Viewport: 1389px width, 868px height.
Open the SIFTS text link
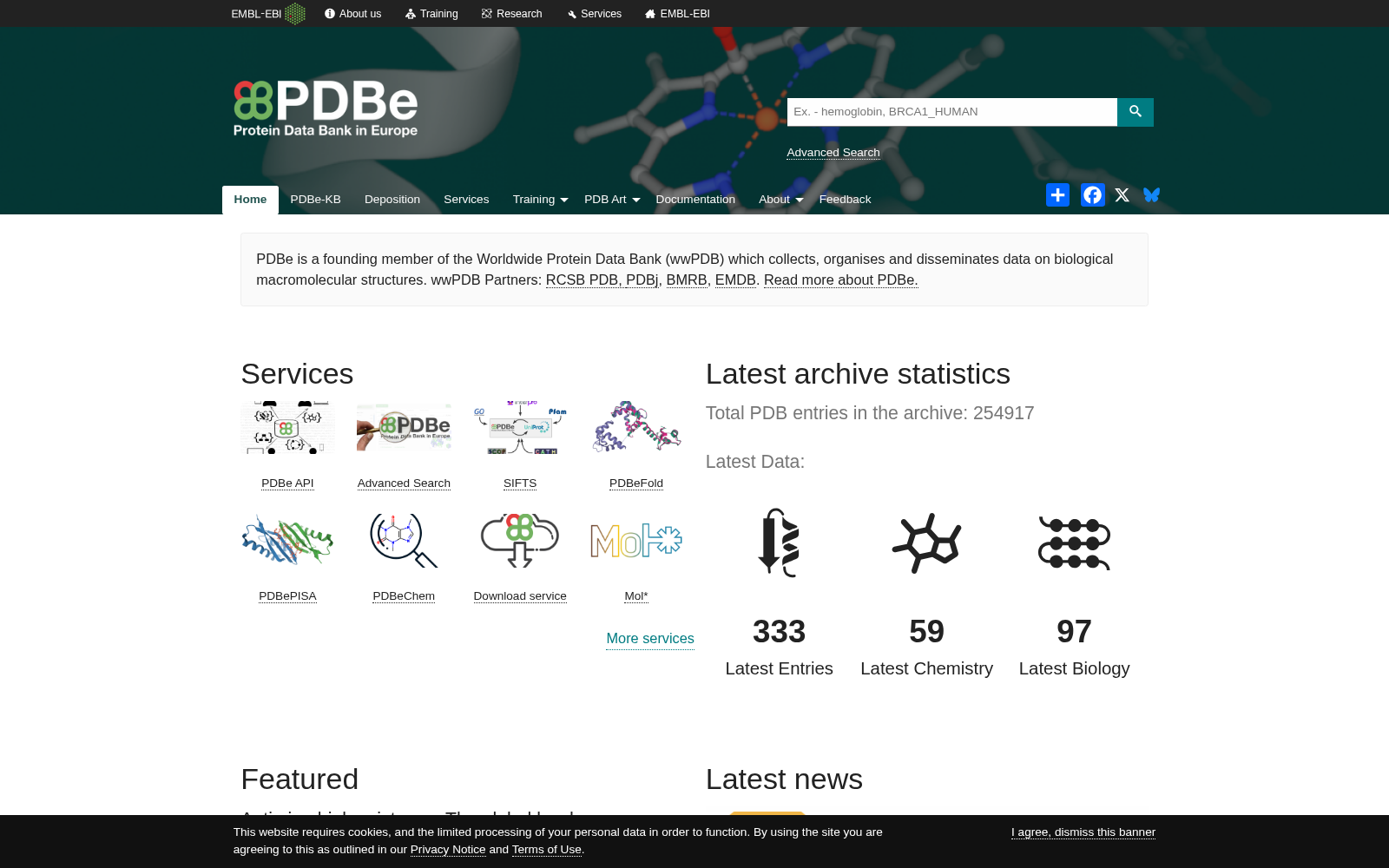click(x=520, y=483)
